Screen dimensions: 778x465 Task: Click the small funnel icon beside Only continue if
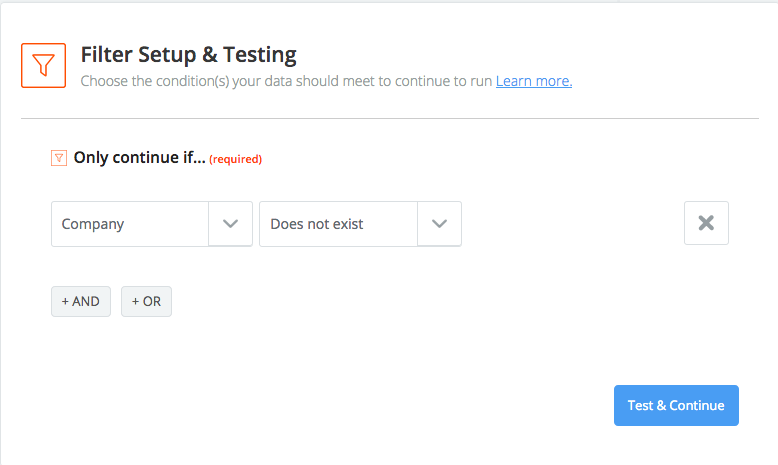[59, 158]
